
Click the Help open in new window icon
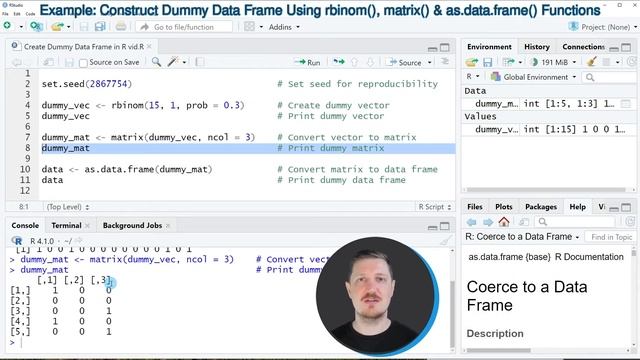coord(524,222)
